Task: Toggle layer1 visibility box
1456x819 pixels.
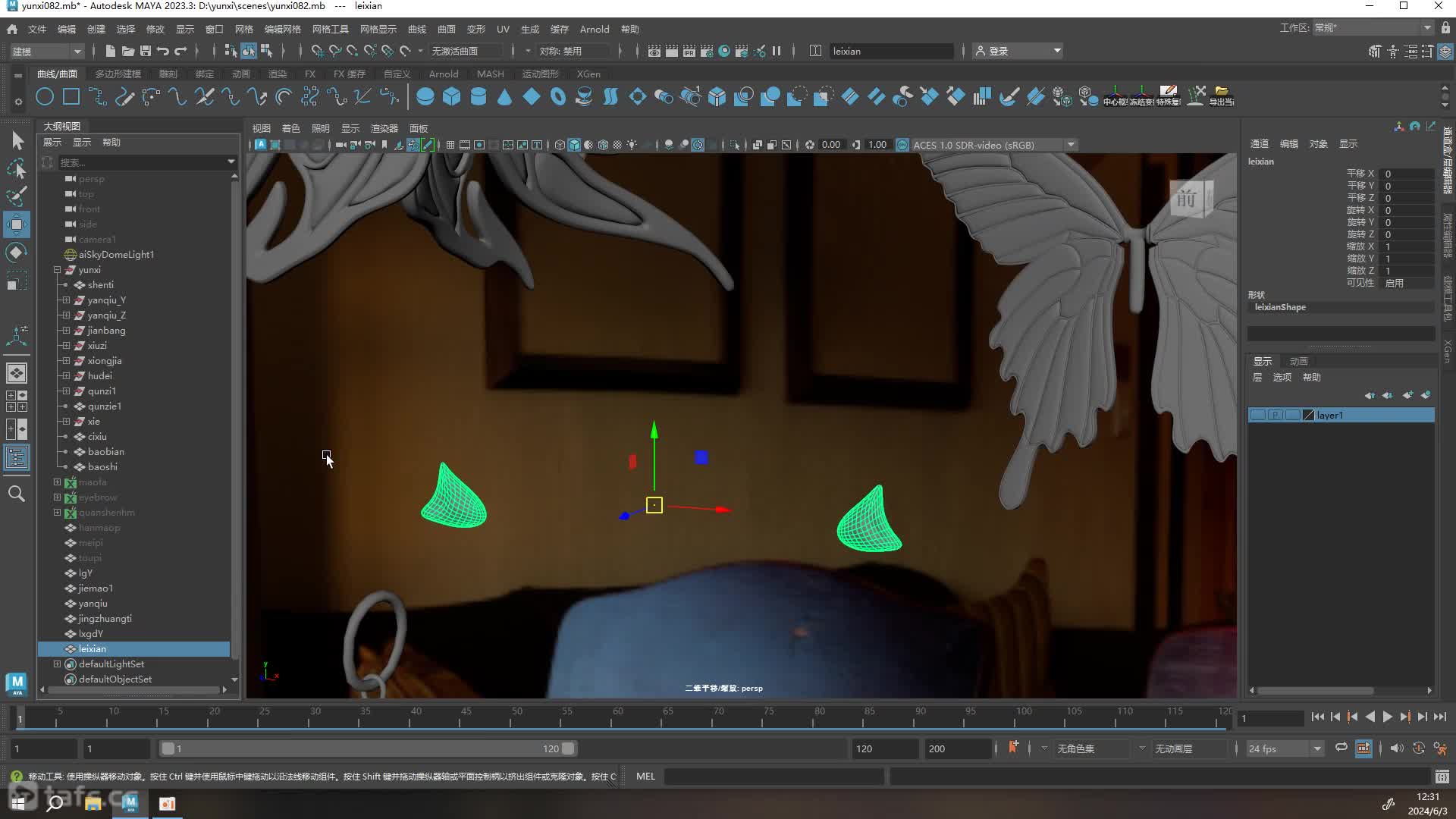Action: 1258,415
